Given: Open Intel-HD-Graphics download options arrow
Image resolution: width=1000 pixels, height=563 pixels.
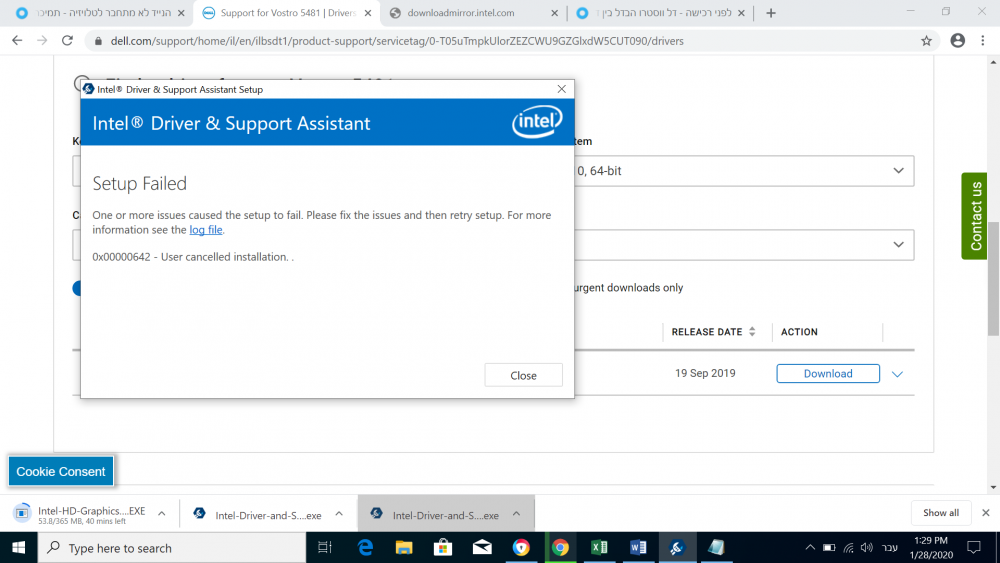Looking at the screenshot, I should click(161, 513).
